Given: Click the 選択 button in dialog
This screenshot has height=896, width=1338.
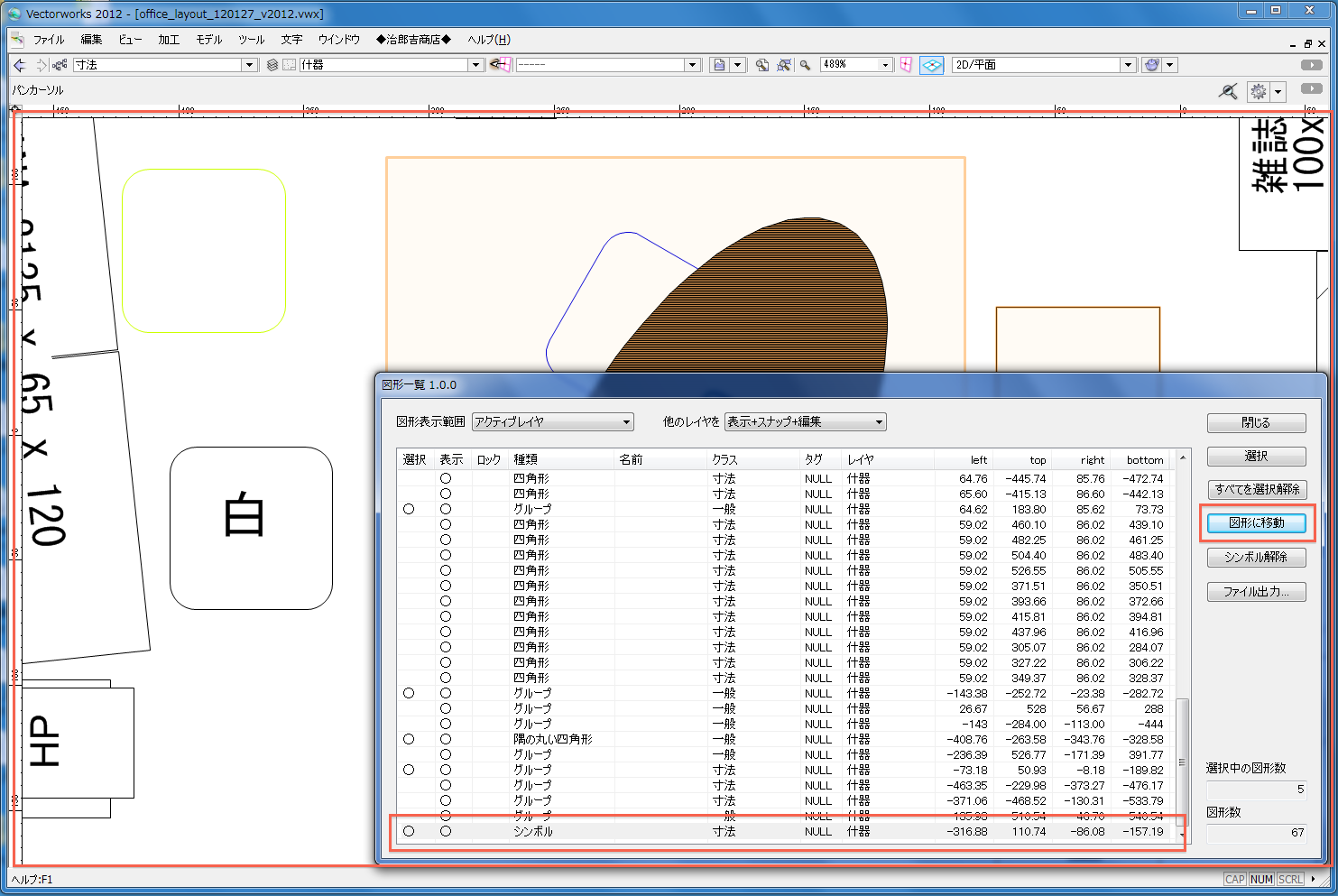Looking at the screenshot, I should [1256, 457].
